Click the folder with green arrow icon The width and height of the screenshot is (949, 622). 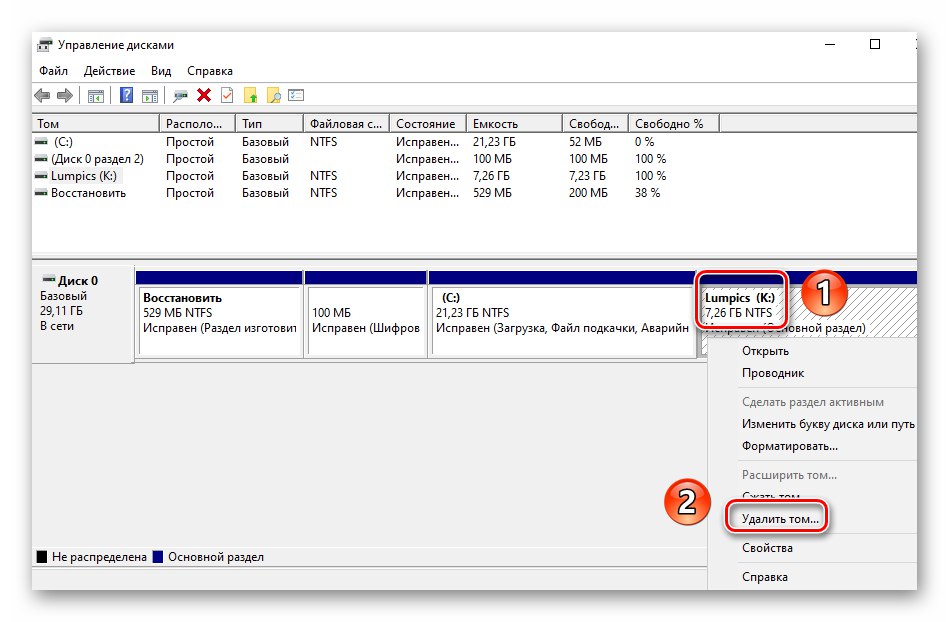(x=251, y=96)
